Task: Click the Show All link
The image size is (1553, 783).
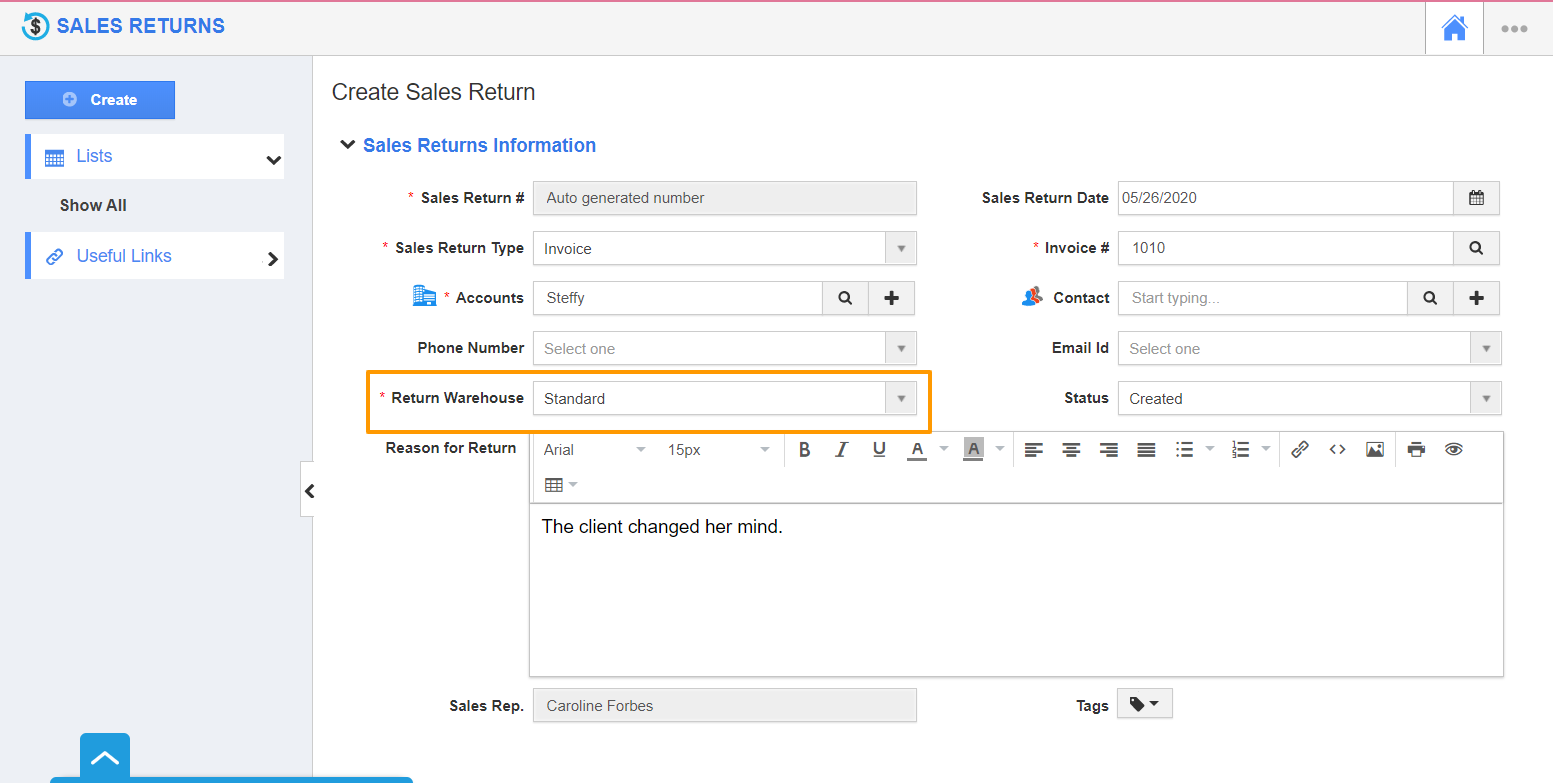Action: point(93,206)
